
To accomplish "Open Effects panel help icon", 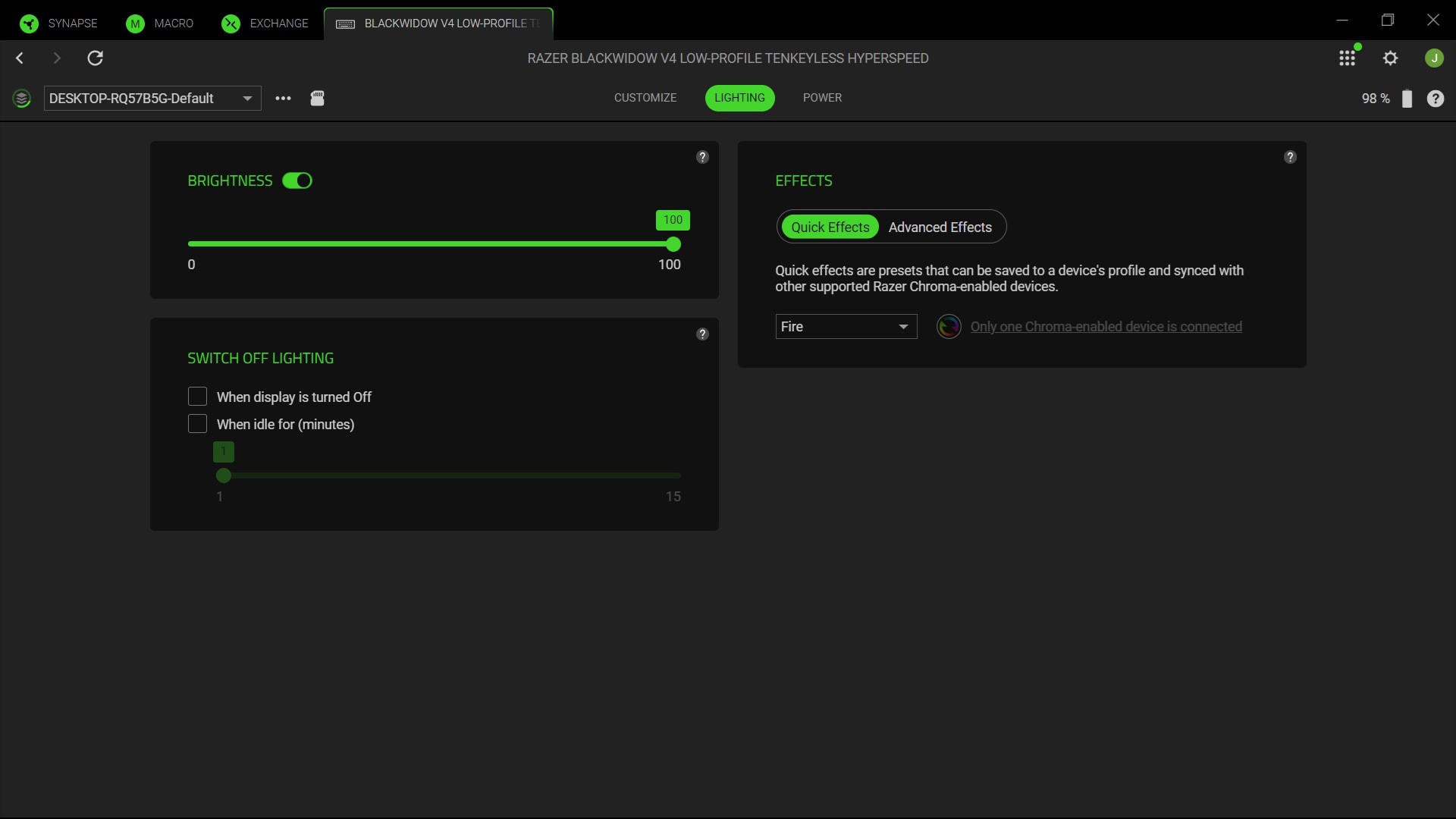I will point(1290,157).
